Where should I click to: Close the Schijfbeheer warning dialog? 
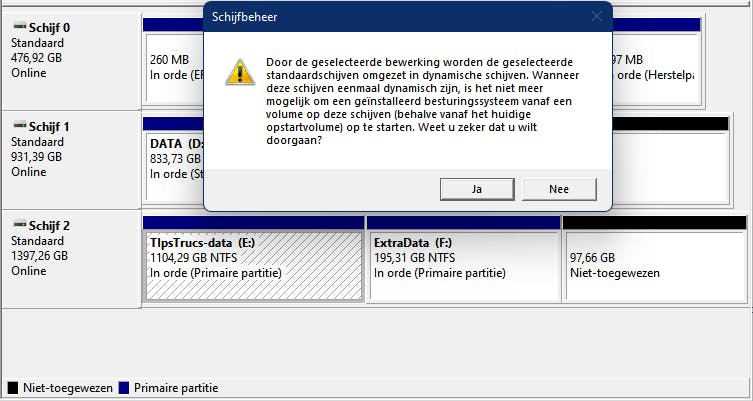point(597,16)
